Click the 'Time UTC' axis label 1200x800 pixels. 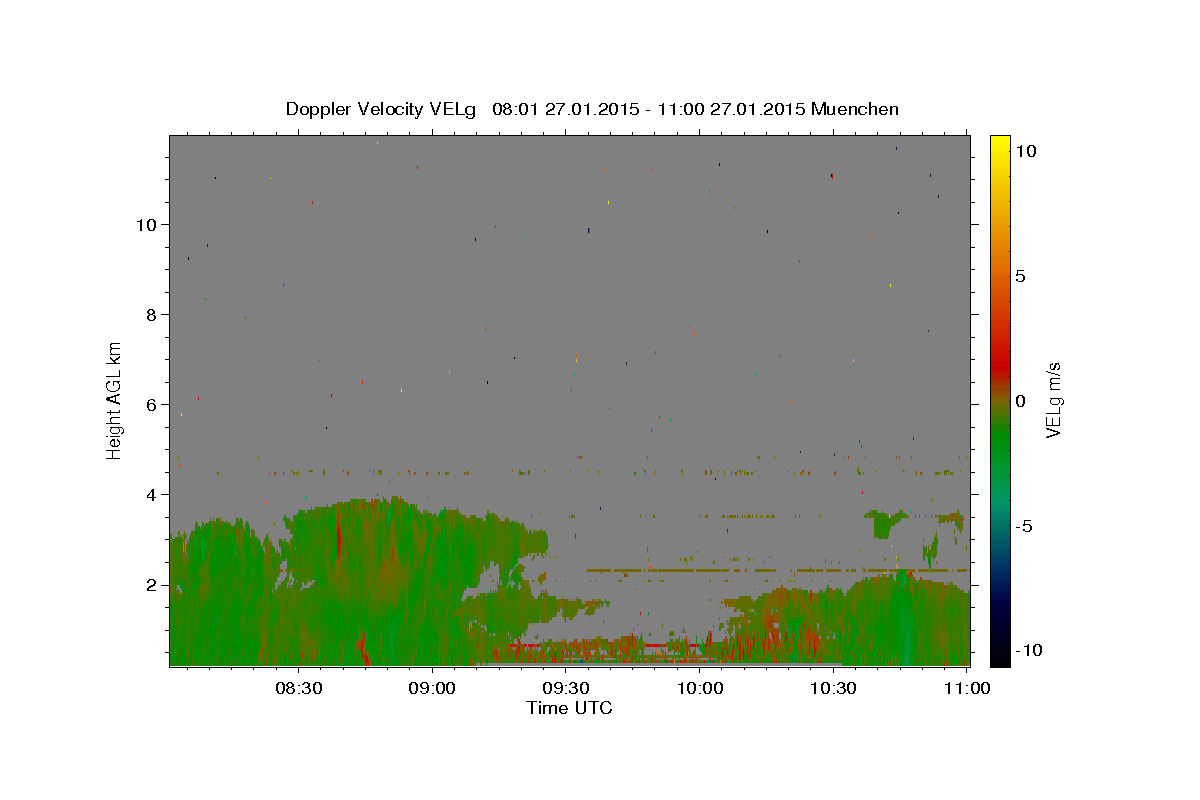click(569, 708)
